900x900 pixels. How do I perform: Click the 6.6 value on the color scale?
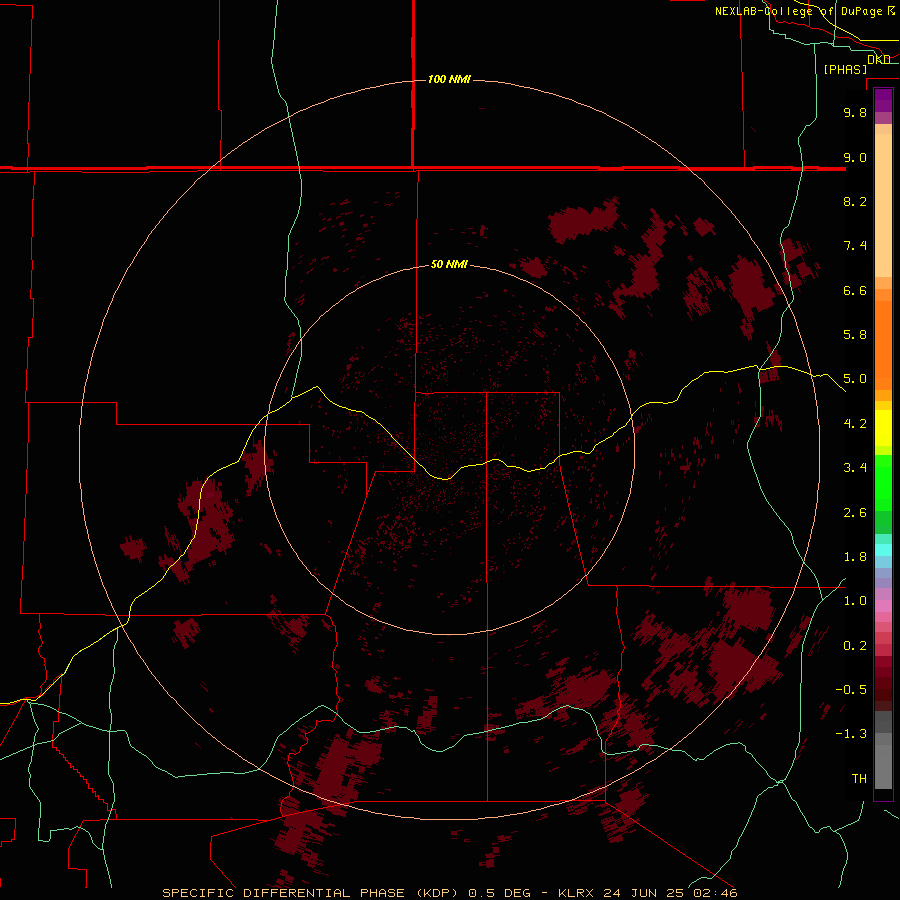[x=855, y=290]
